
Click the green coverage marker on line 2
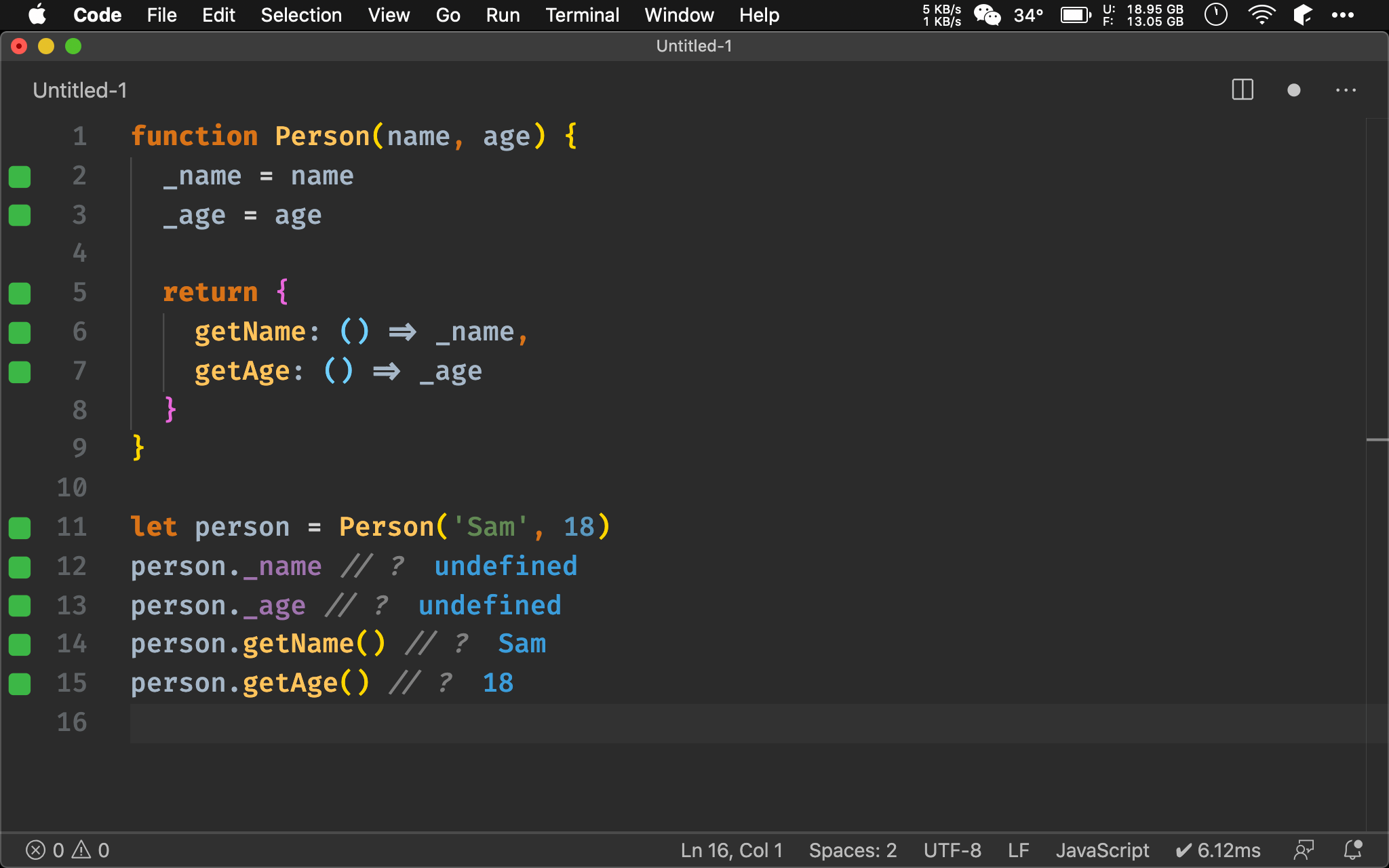(20, 176)
